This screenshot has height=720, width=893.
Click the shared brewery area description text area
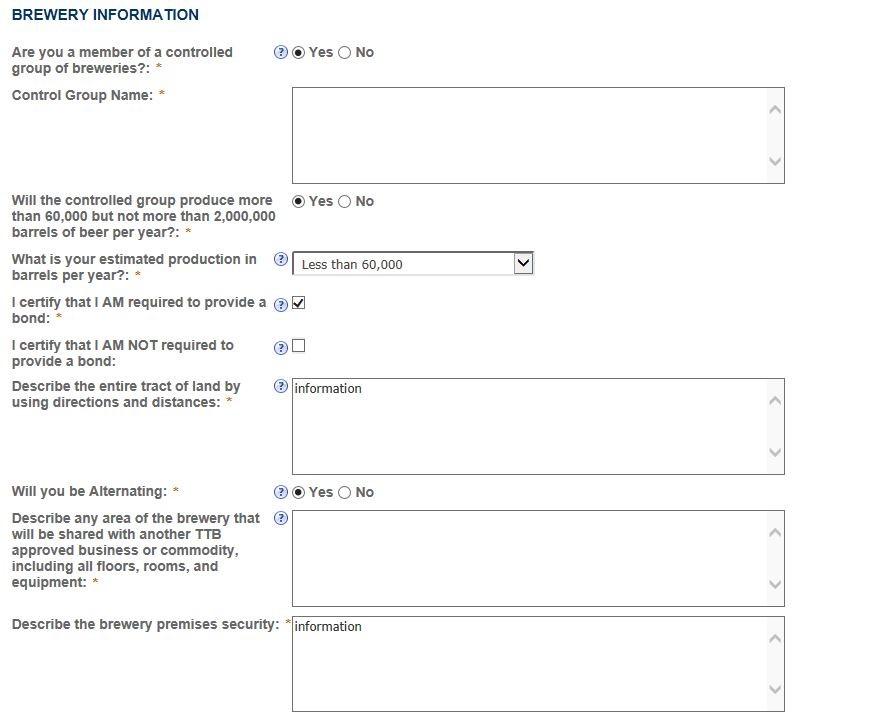(x=530, y=558)
